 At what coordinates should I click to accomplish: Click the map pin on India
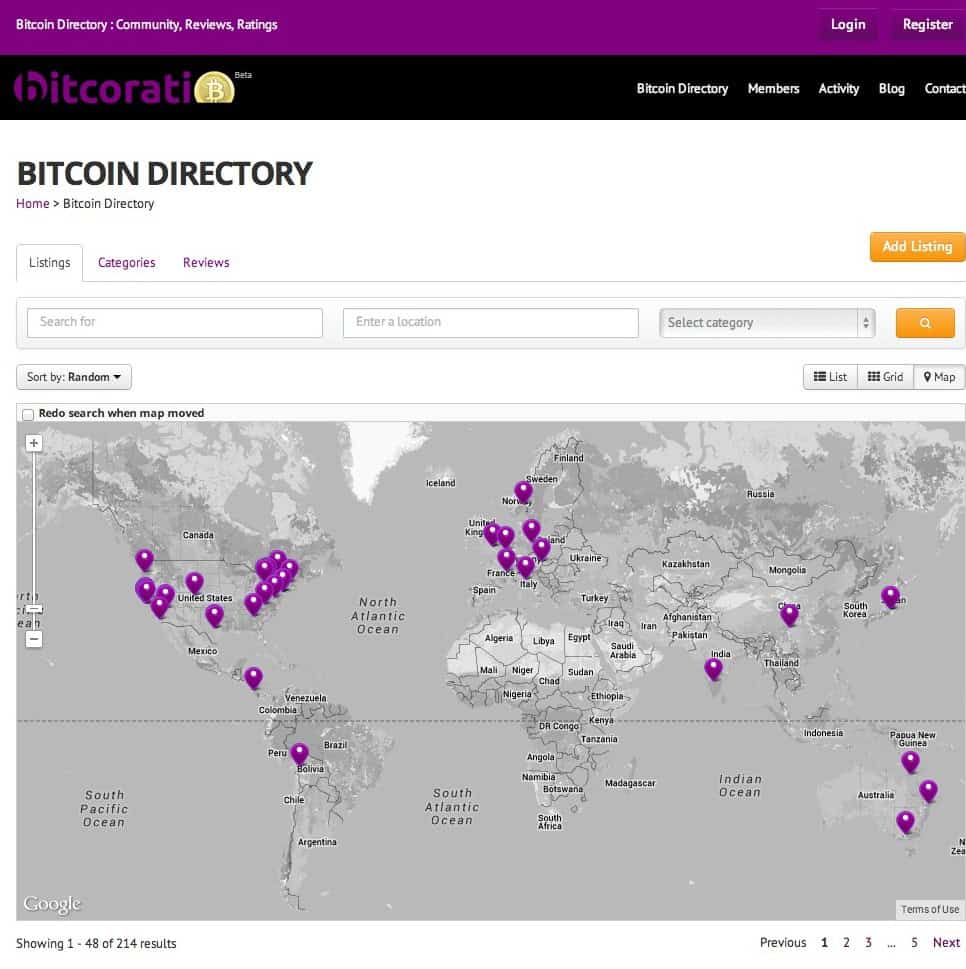[x=713, y=669]
